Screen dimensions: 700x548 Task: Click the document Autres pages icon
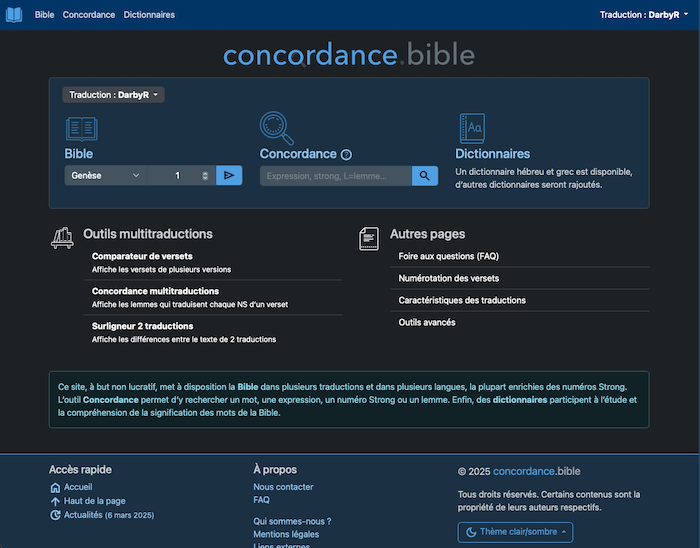click(x=369, y=238)
